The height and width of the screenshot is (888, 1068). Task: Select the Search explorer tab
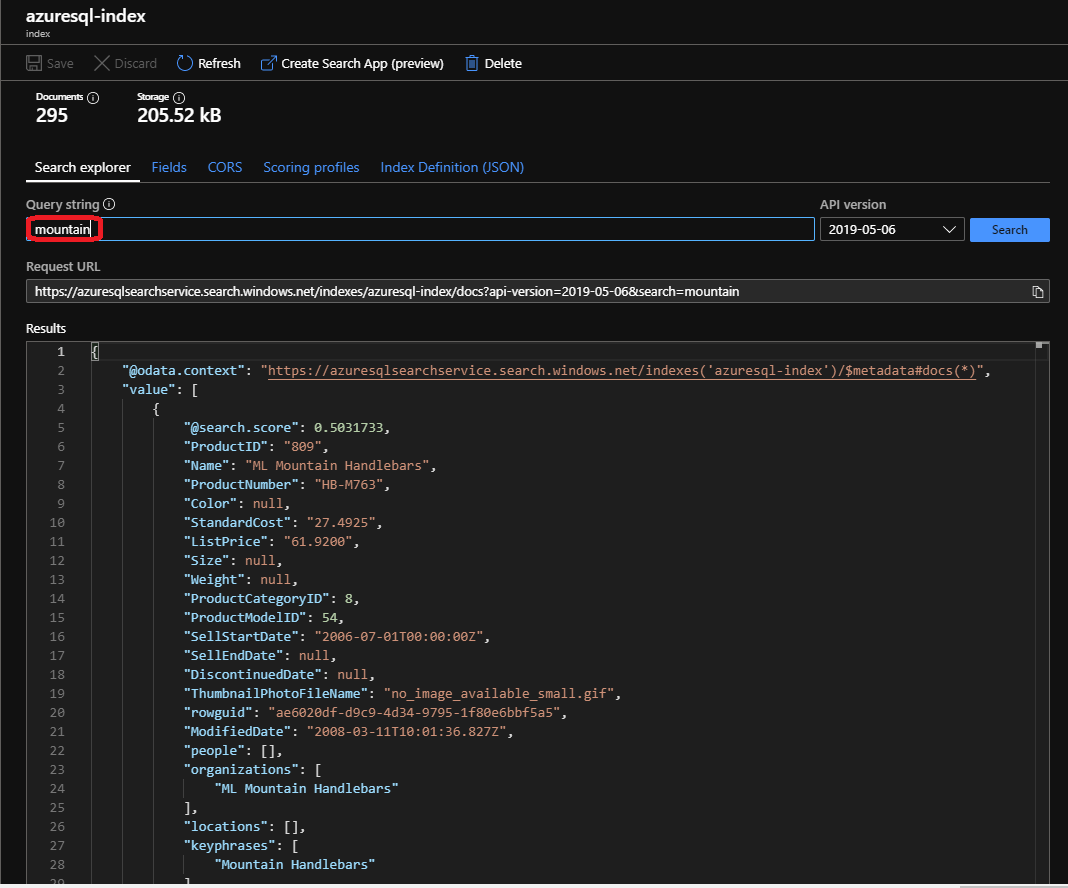pyautogui.click(x=82, y=168)
